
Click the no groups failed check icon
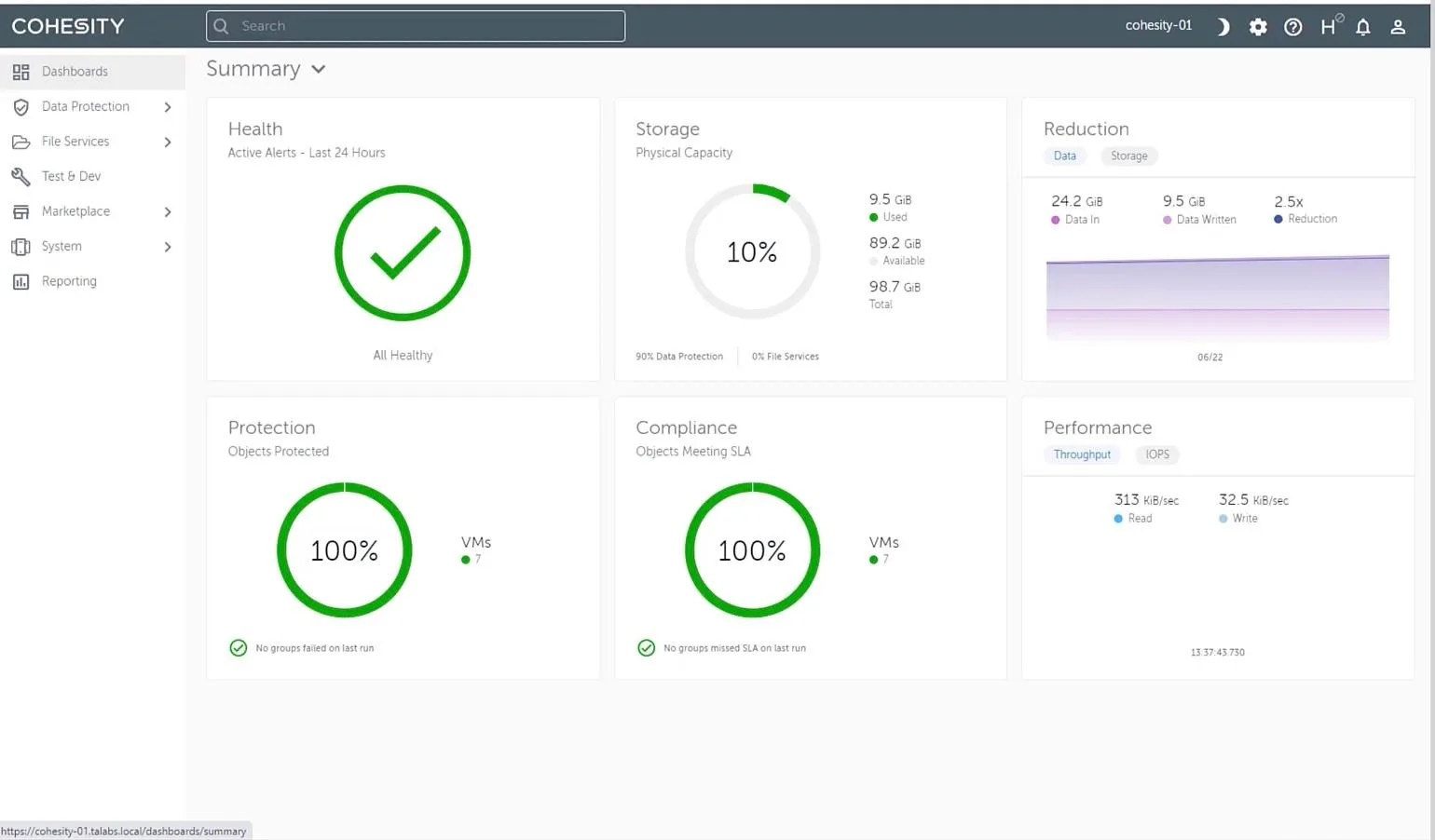point(239,648)
